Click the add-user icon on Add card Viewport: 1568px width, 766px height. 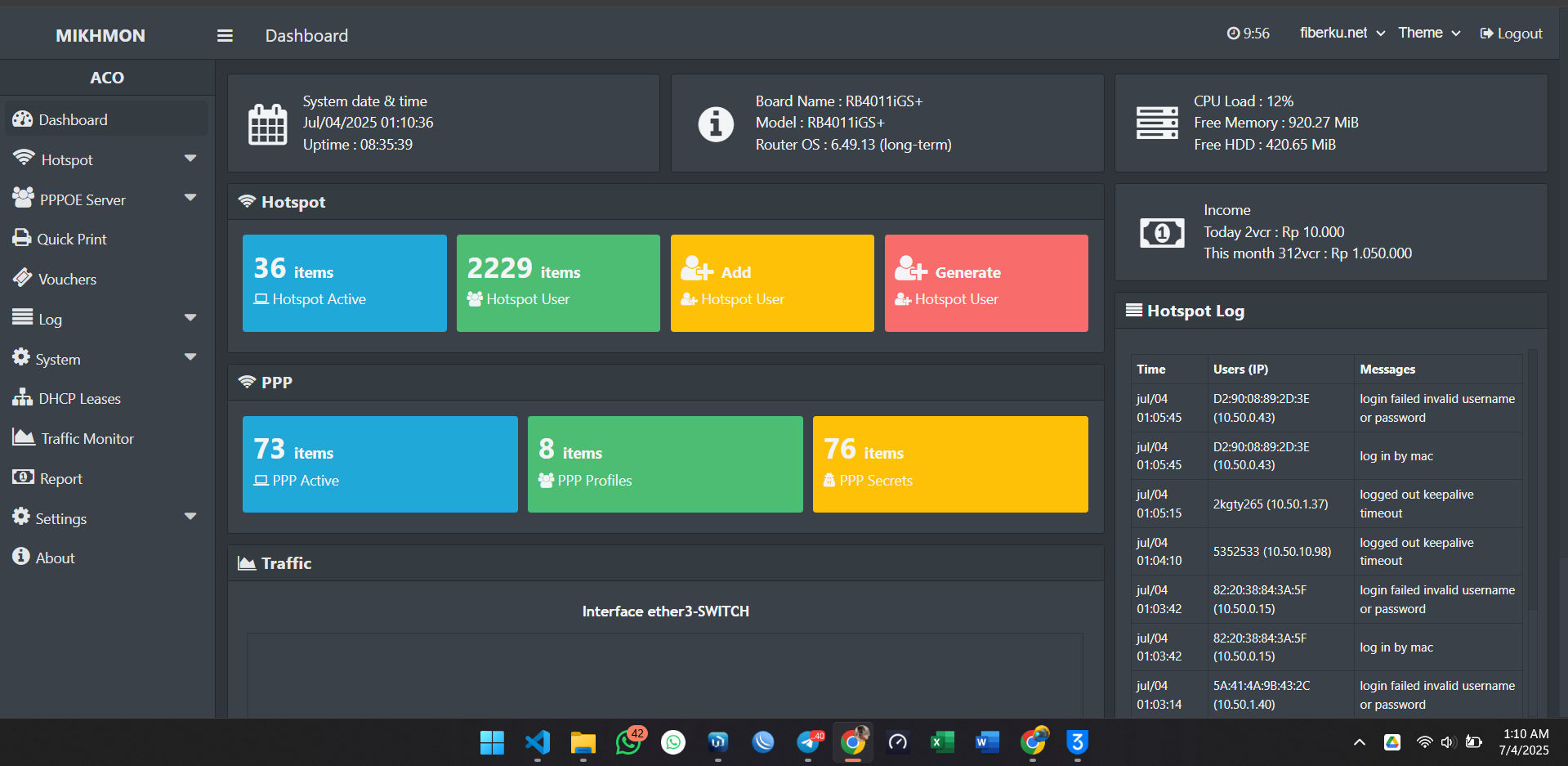697,268
